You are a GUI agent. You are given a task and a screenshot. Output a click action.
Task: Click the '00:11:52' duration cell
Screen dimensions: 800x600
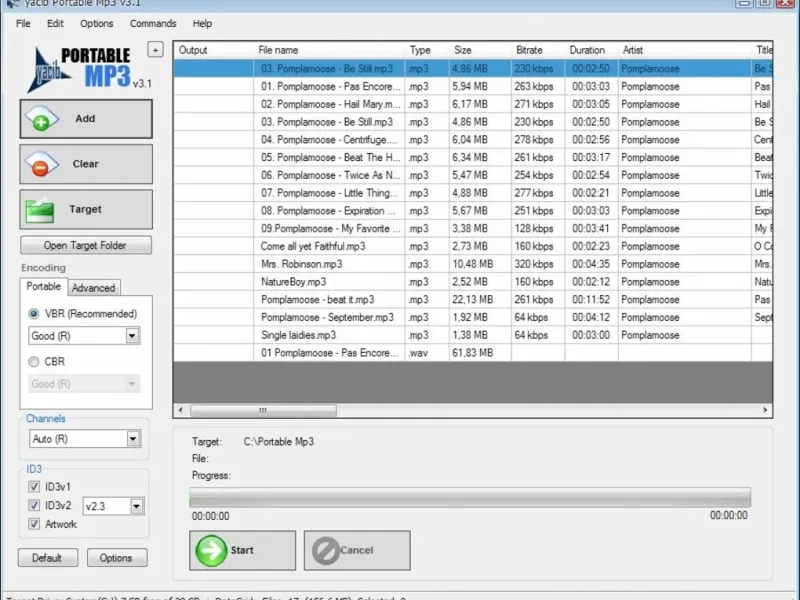591,299
